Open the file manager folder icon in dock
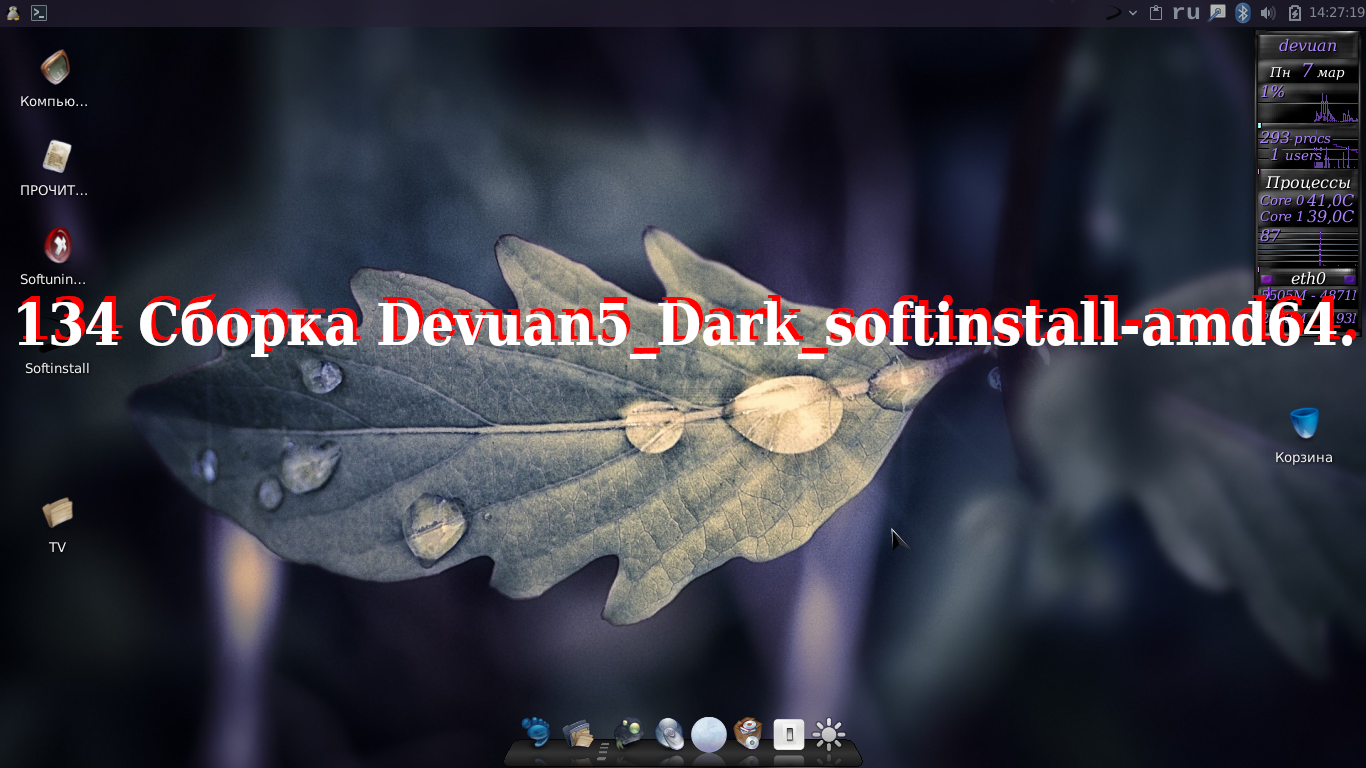This screenshot has width=1366, height=768. 578,734
